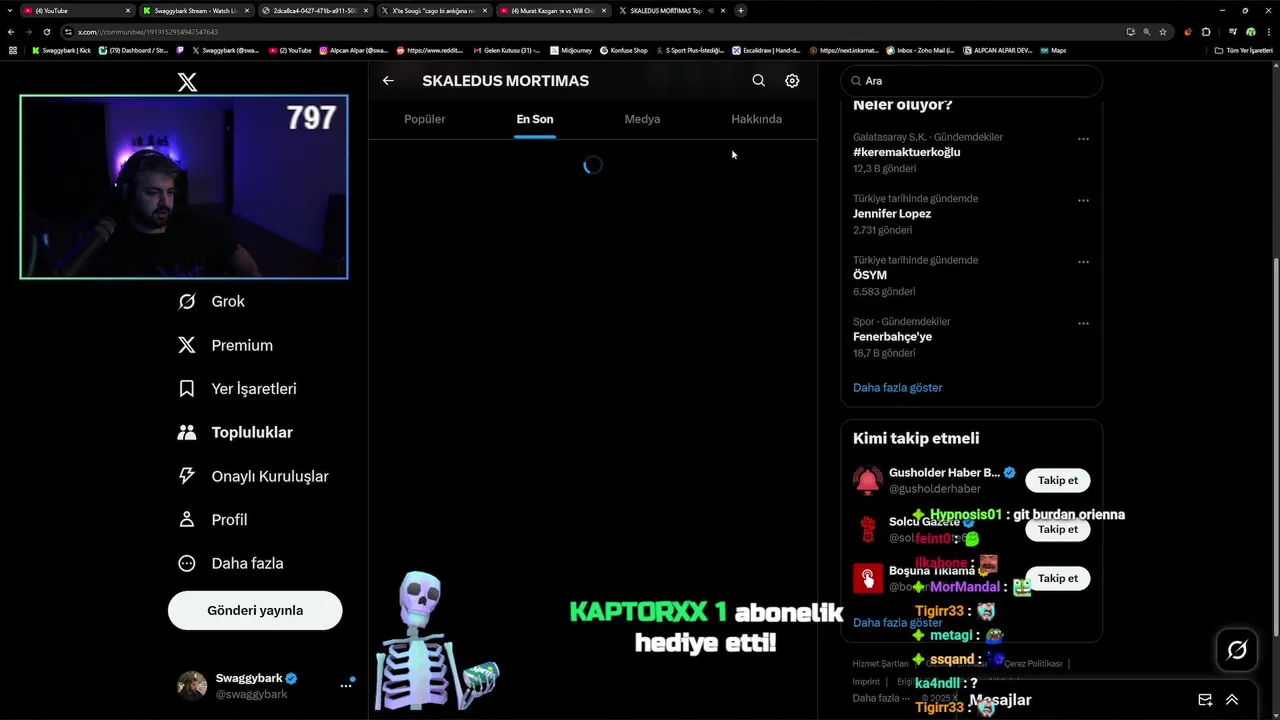Open Maps bookmark
1280x720 pixels.
click(x=1053, y=50)
